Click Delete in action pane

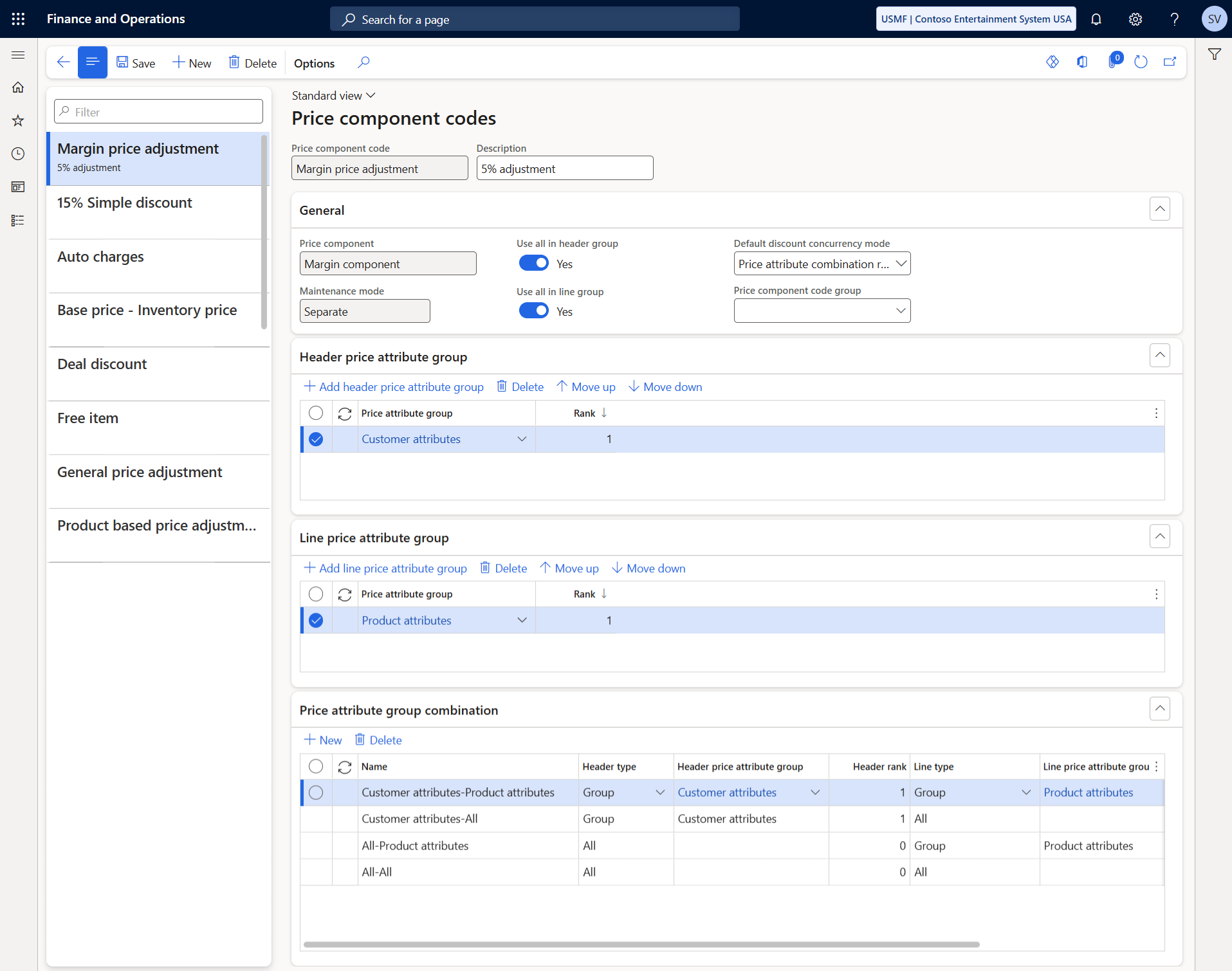tap(253, 63)
